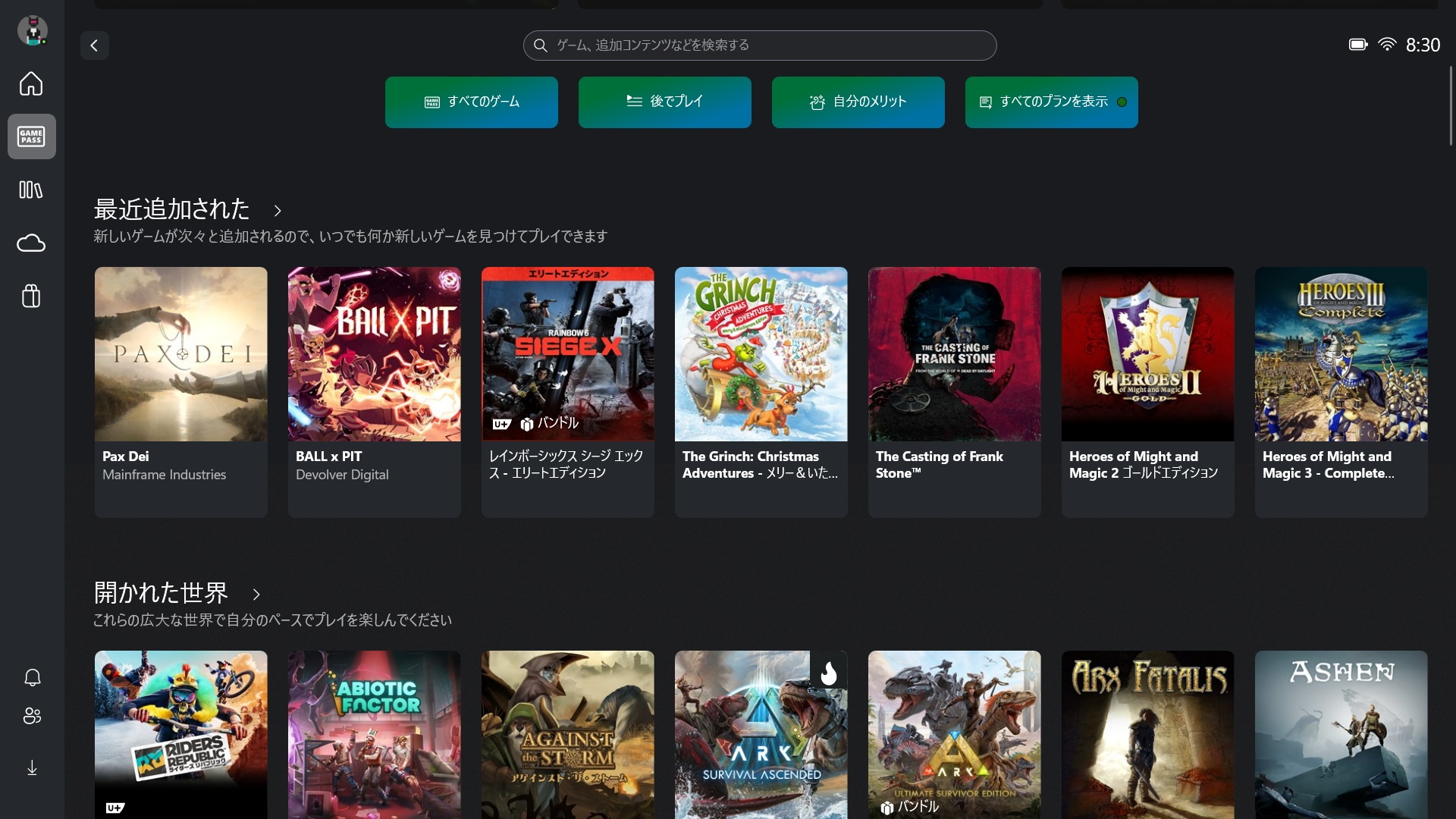Click the back arrow near the search bar
This screenshot has height=819, width=1456.
point(94,45)
